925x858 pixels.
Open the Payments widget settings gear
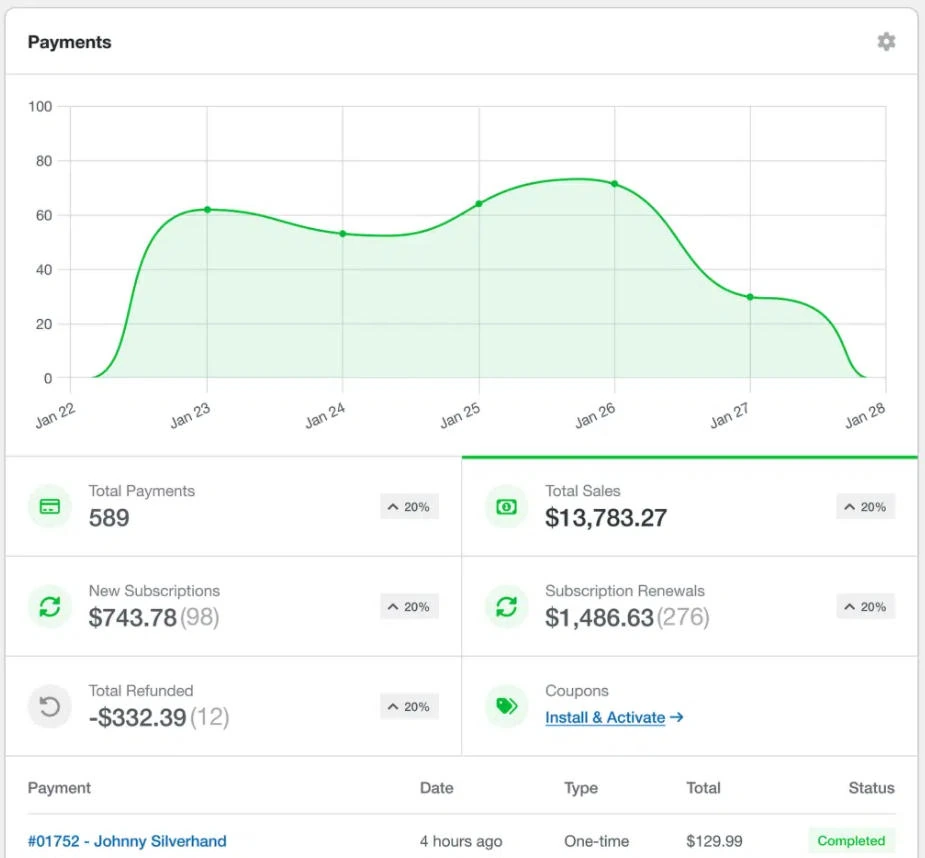pyautogui.click(x=886, y=42)
